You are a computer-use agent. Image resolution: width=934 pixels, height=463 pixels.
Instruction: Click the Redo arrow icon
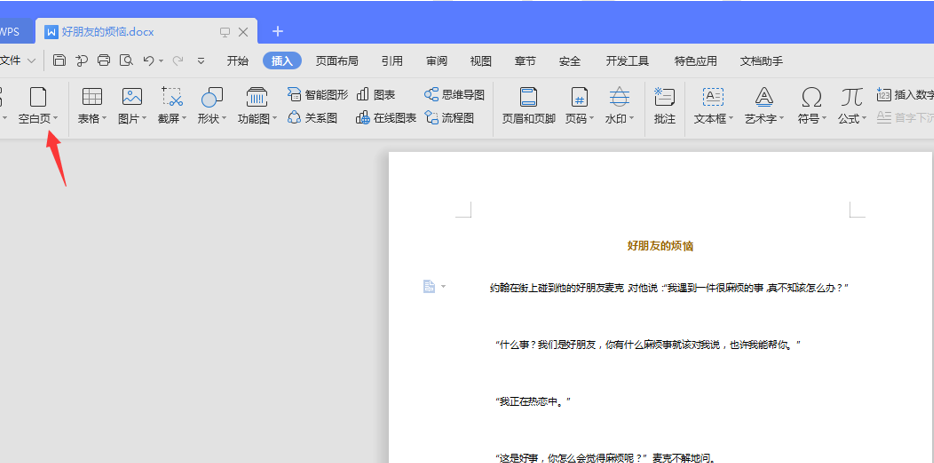pyautogui.click(x=178, y=61)
